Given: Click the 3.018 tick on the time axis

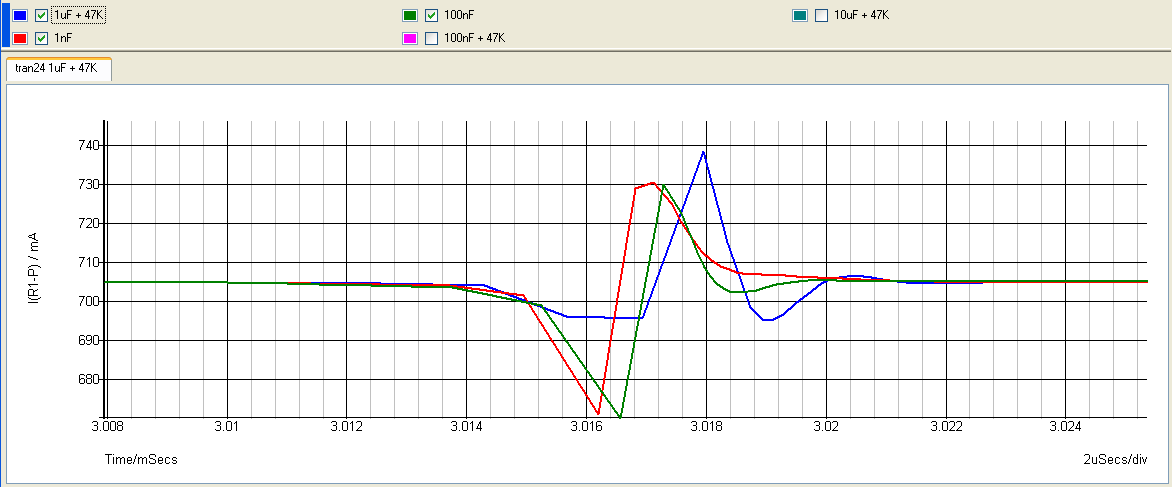Looking at the screenshot, I should 705,427.
